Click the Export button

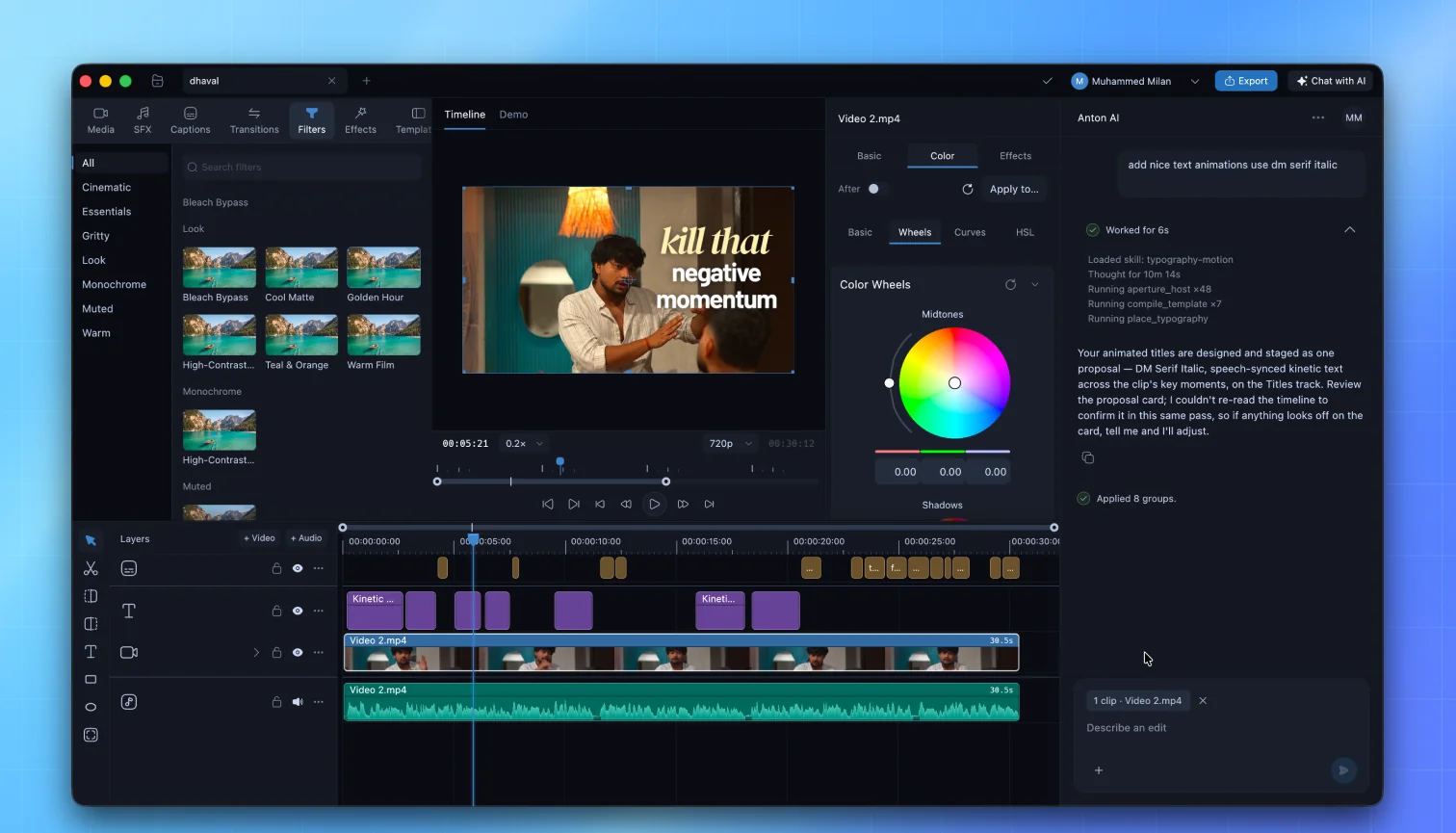point(1246,81)
